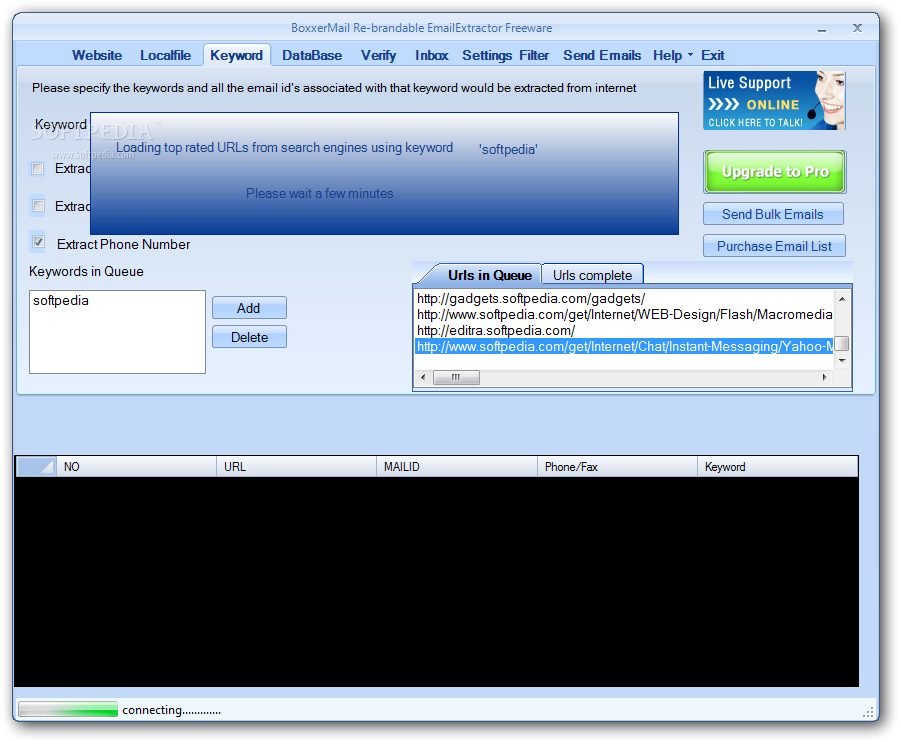Open the DataBase tab

click(x=312, y=56)
